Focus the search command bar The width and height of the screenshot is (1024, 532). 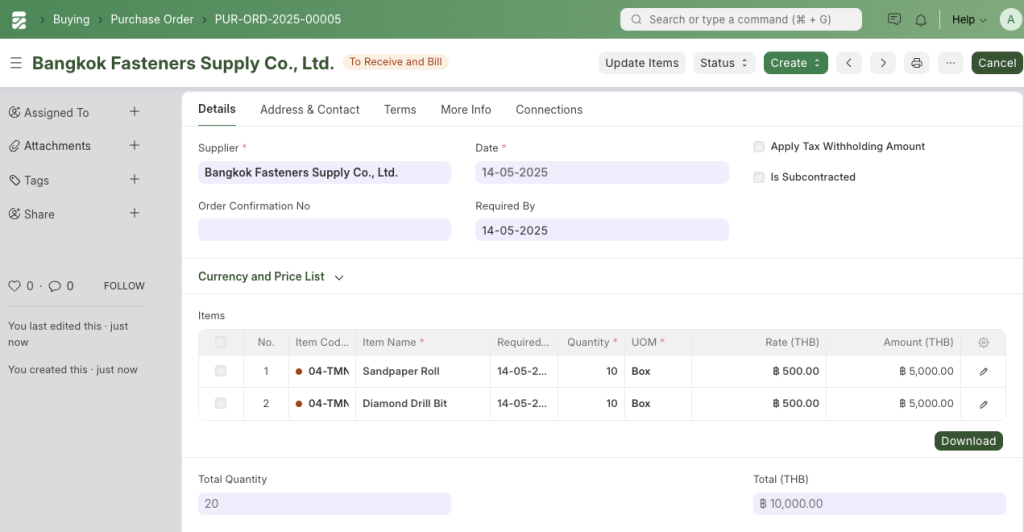741,20
